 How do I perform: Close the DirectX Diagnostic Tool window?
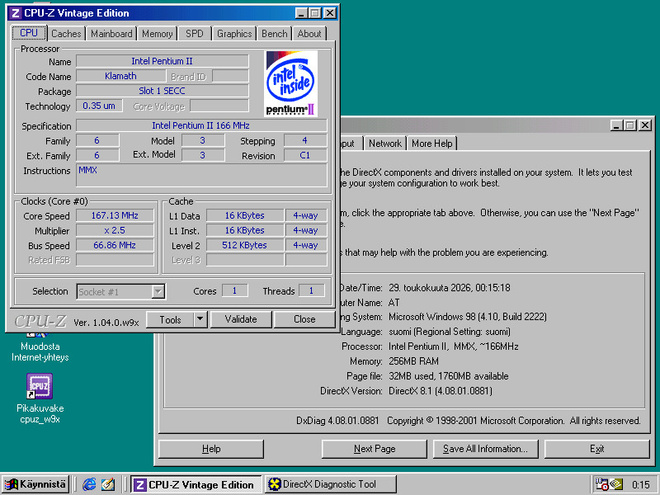pyautogui.click(x=645, y=125)
